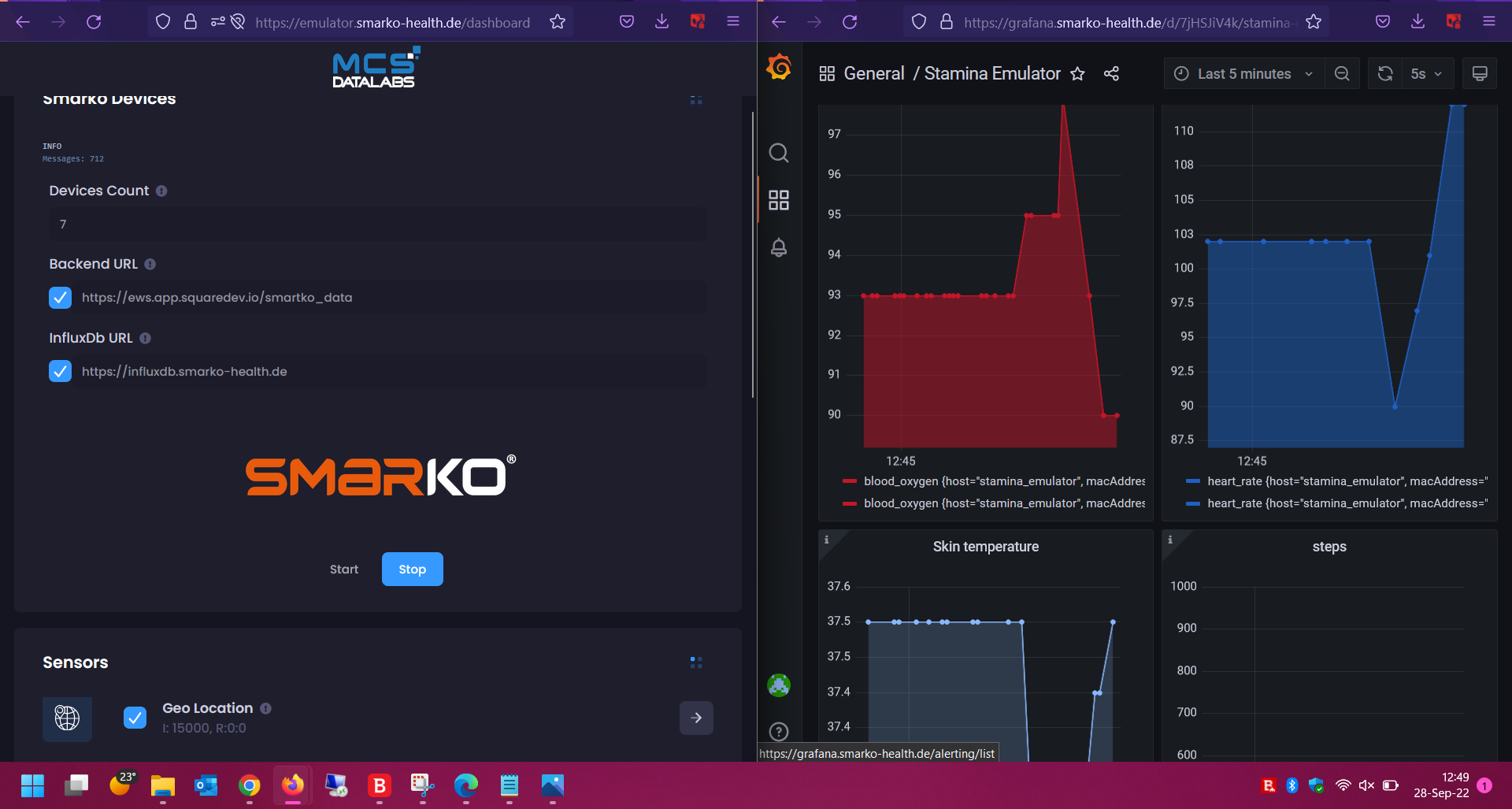
Task: Open the 5s refresh interval dropdown
Action: pyautogui.click(x=1426, y=74)
